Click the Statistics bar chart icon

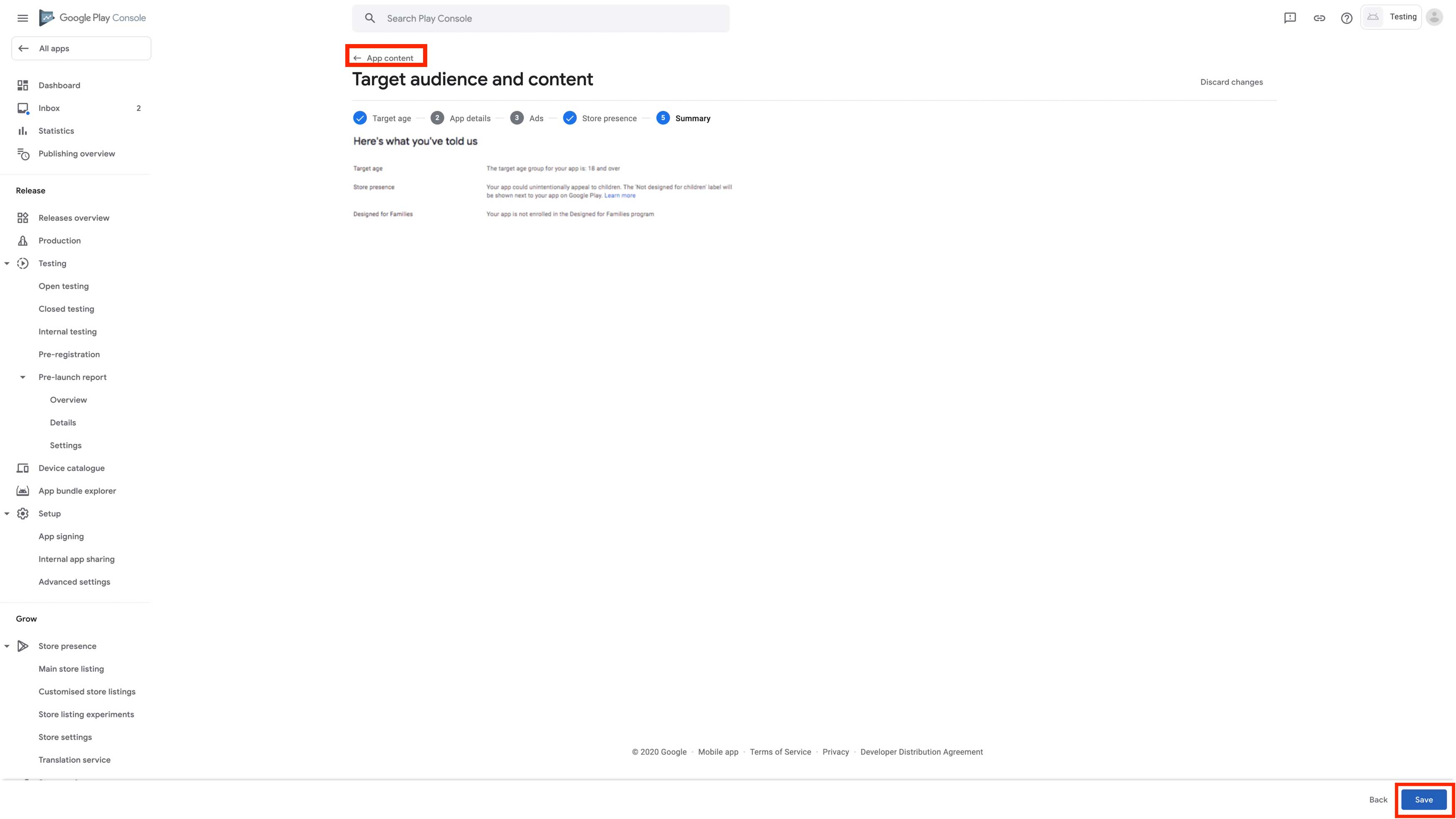(22, 131)
